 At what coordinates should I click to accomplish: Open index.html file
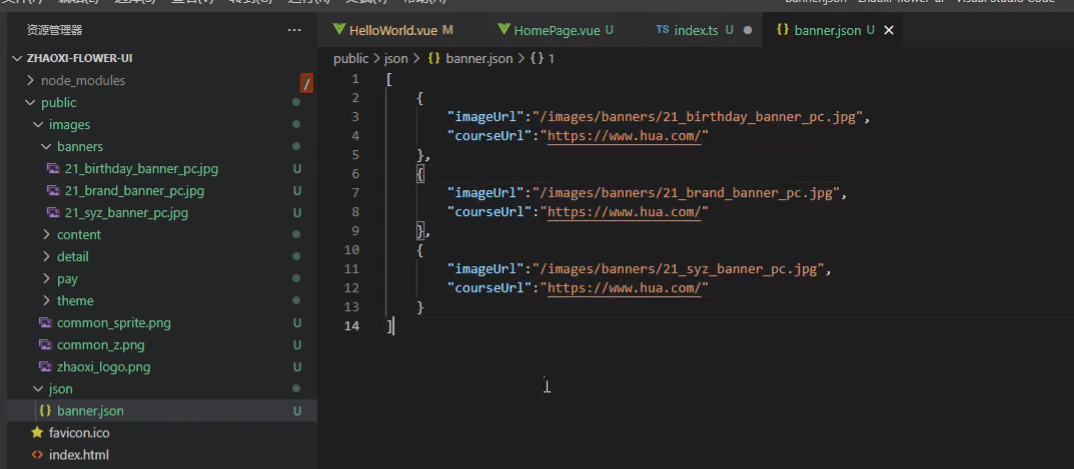(x=79, y=455)
